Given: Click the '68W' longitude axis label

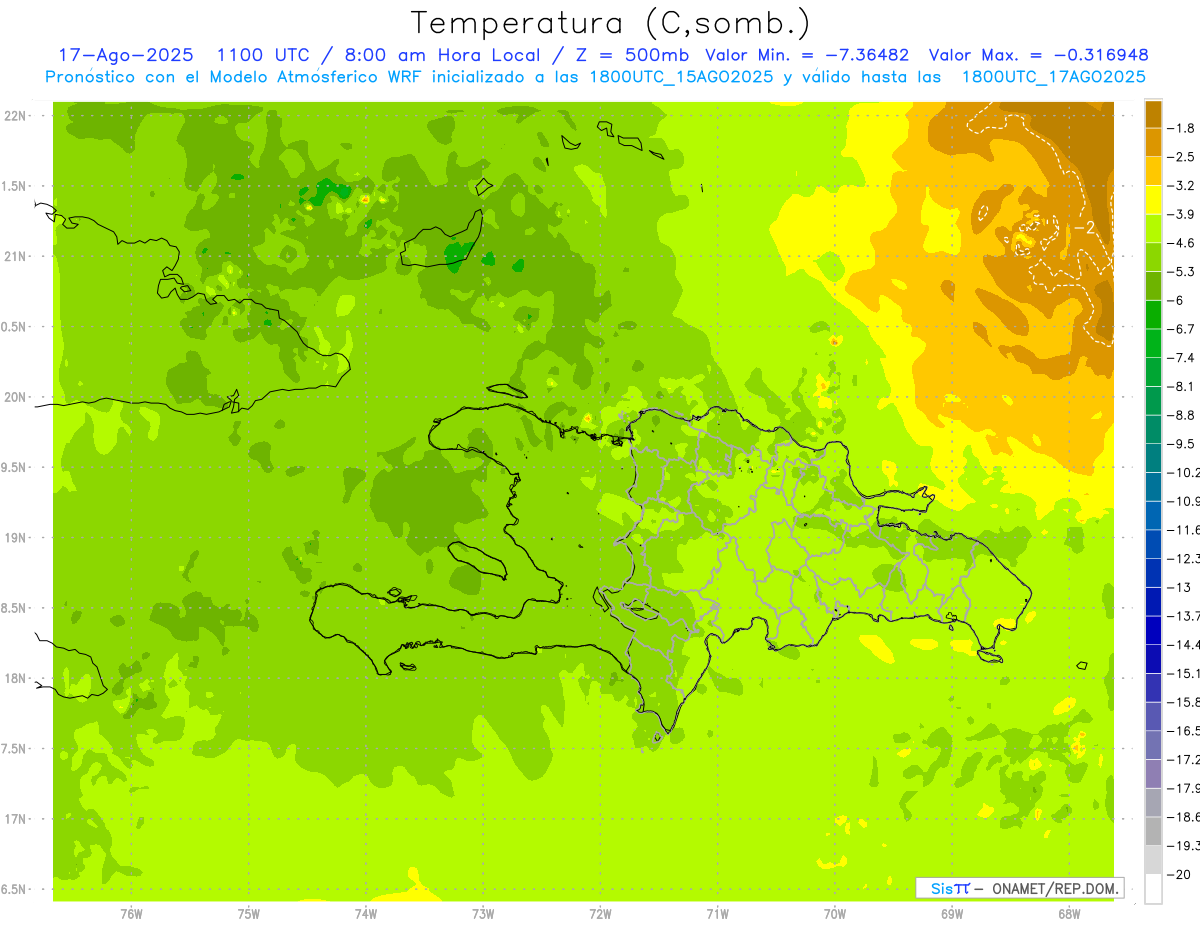Looking at the screenshot, I should [x=1069, y=913].
